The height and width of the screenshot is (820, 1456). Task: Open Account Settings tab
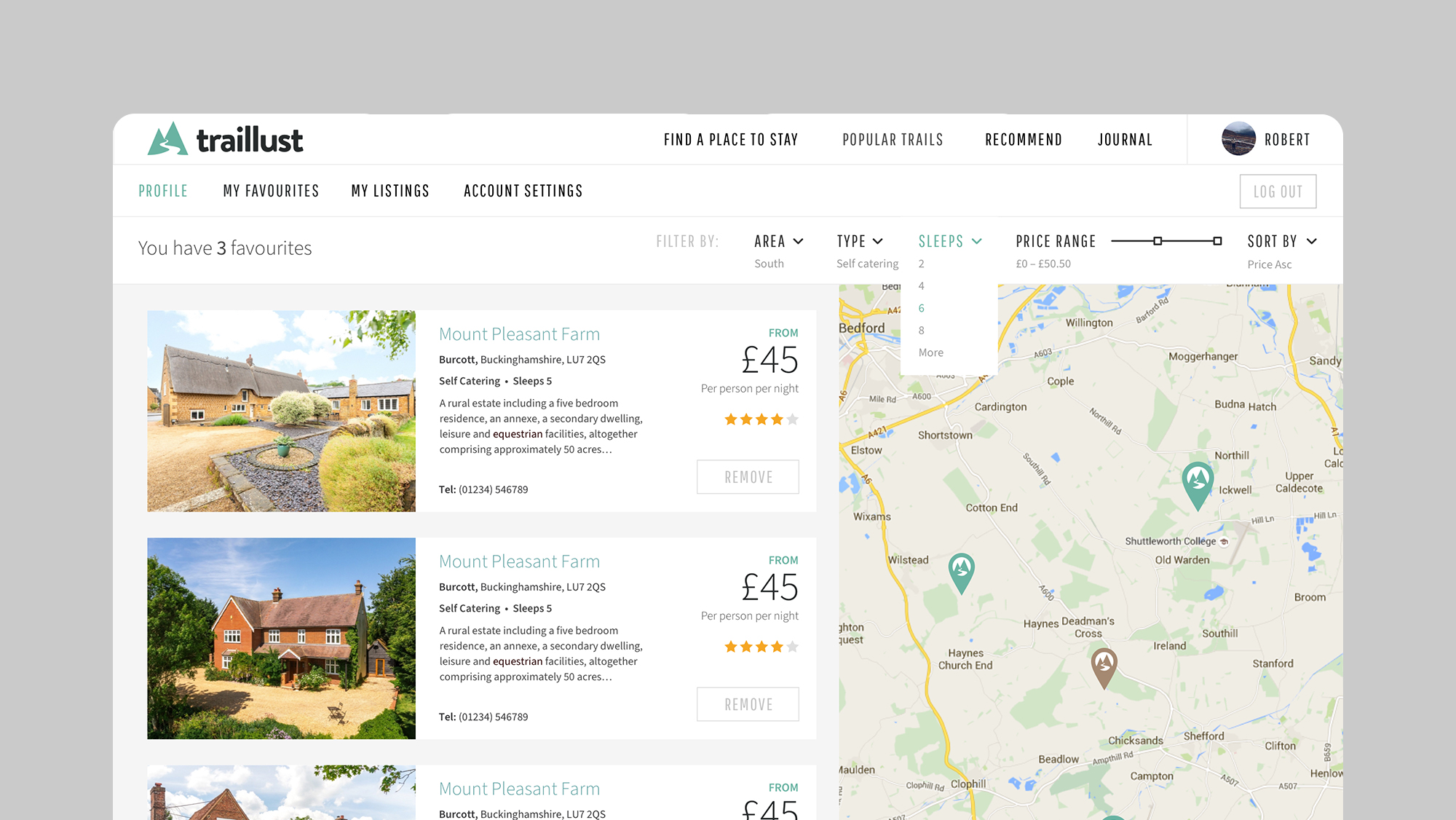click(x=523, y=191)
